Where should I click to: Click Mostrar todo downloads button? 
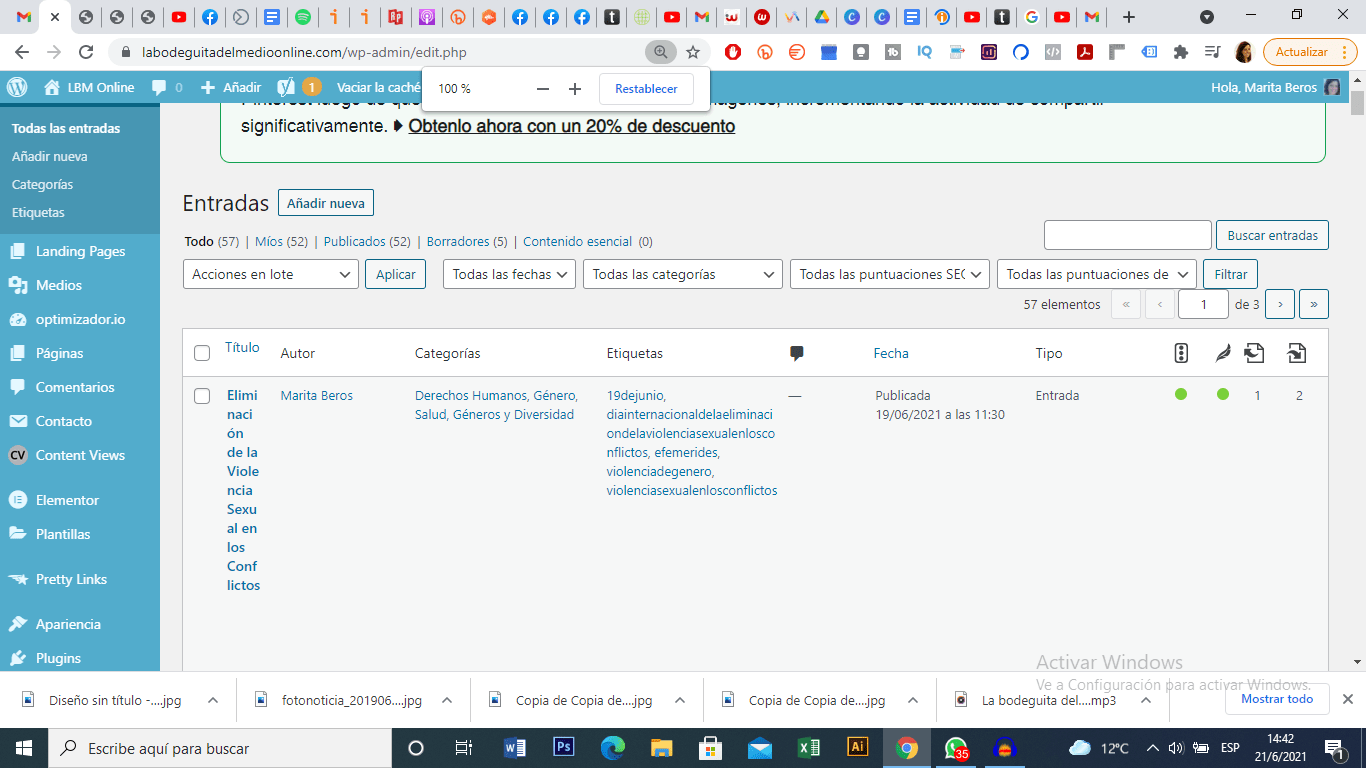[x=1277, y=699]
